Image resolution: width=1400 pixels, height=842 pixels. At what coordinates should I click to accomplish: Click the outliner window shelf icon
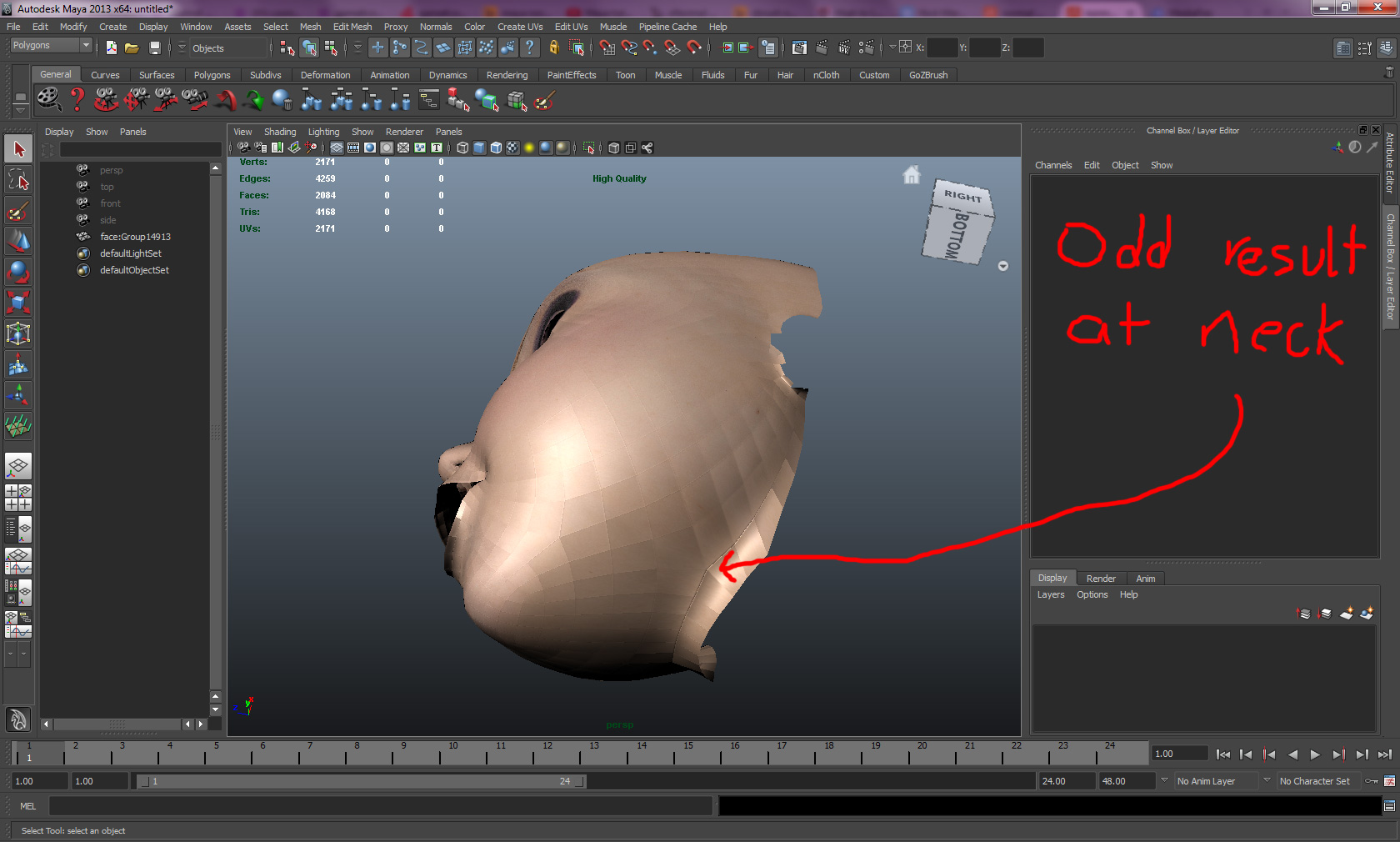pyautogui.click(x=429, y=100)
